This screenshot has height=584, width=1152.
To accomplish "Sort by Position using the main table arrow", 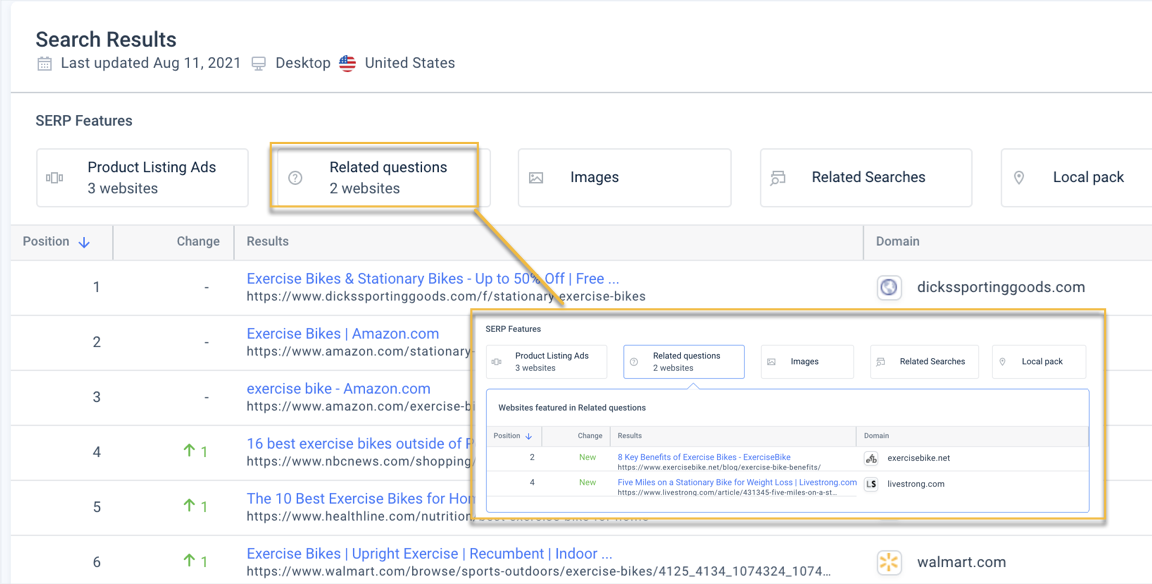I will (84, 242).
